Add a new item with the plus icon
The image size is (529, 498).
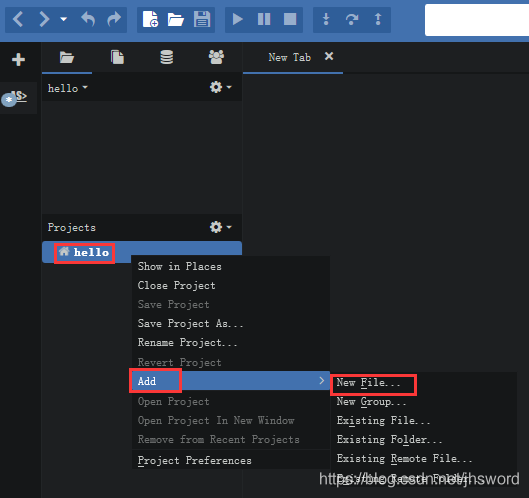click(x=18, y=60)
